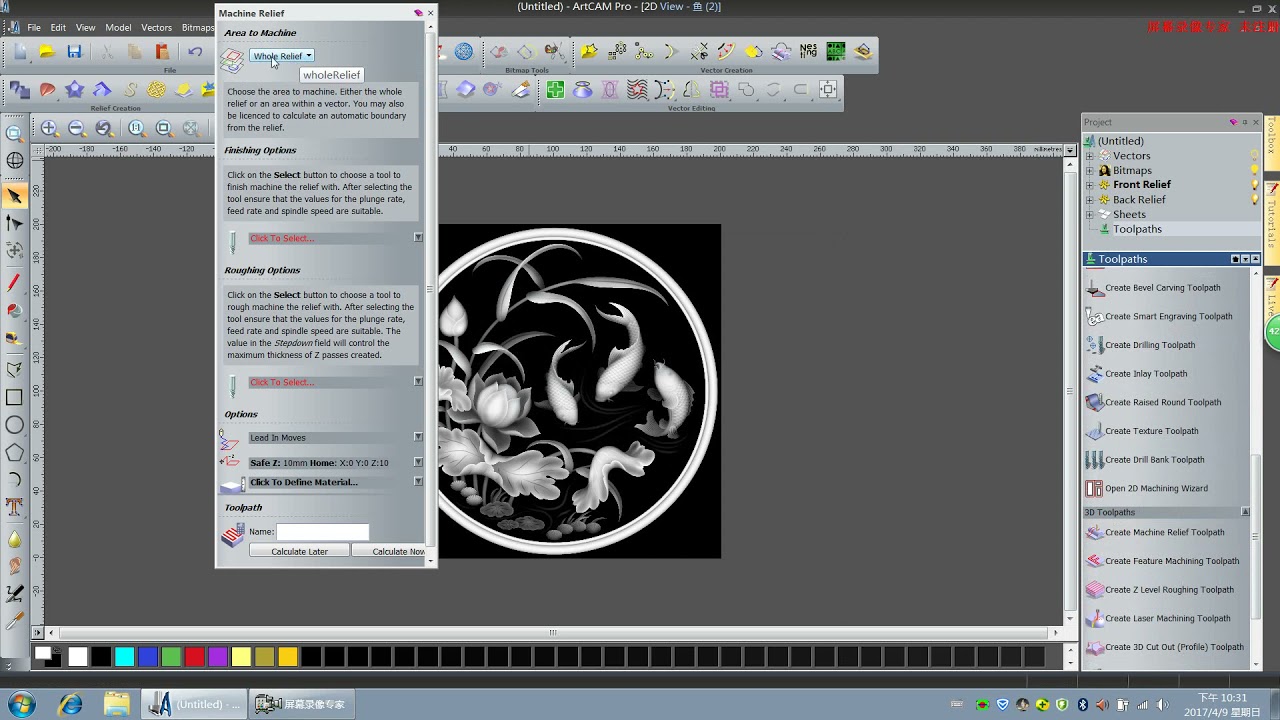Select the Zoom In magnifier tool
This screenshot has height=720, width=1280.
click(x=49, y=128)
